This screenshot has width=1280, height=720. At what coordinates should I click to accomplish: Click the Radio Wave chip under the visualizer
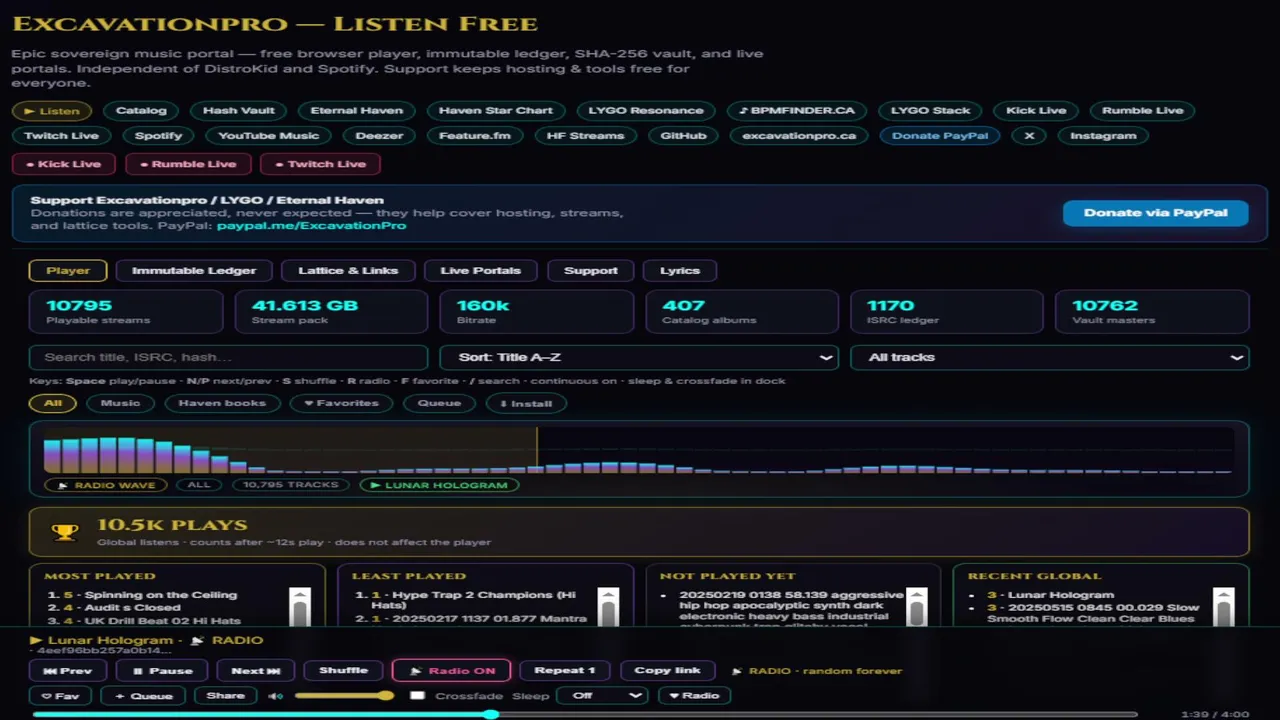click(x=105, y=485)
